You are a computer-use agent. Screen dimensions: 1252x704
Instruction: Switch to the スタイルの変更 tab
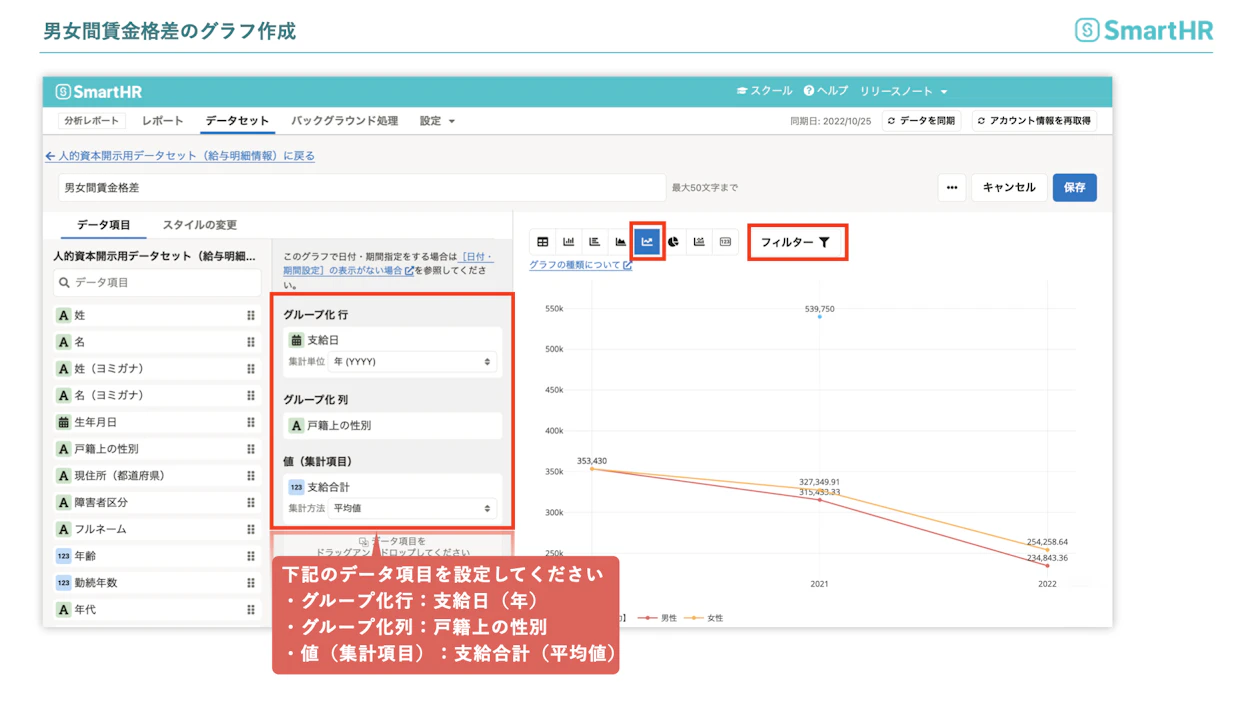200,225
